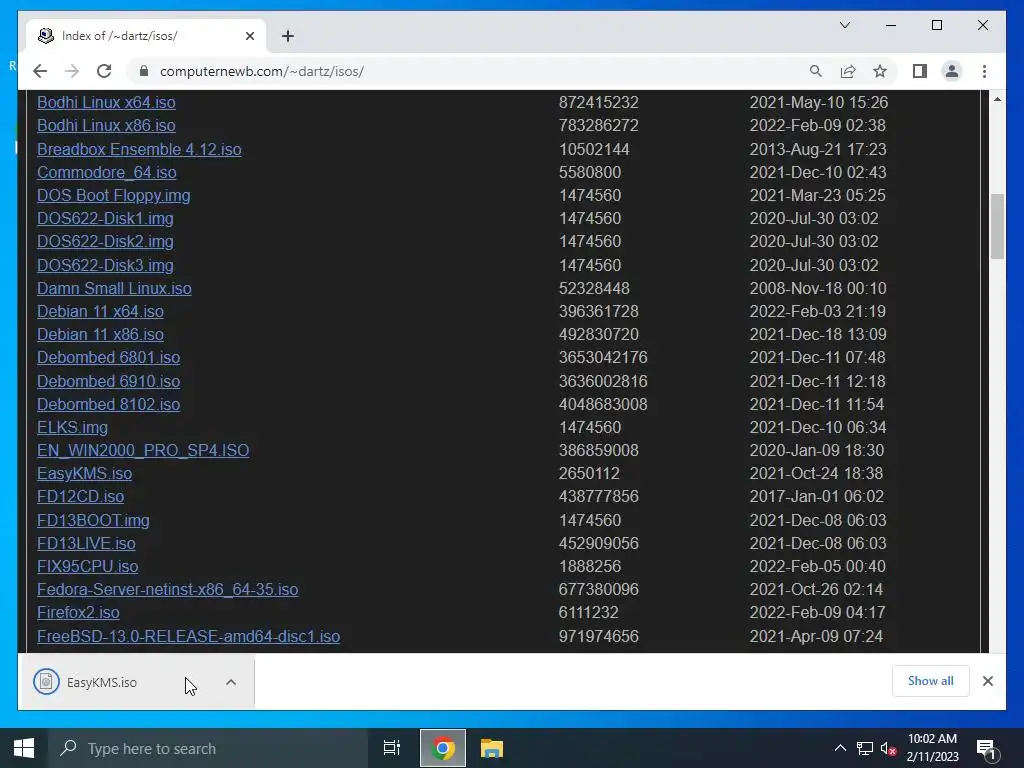Open Task View on the taskbar
This screenshot has height=768, width=1024.
pos(392,748)
